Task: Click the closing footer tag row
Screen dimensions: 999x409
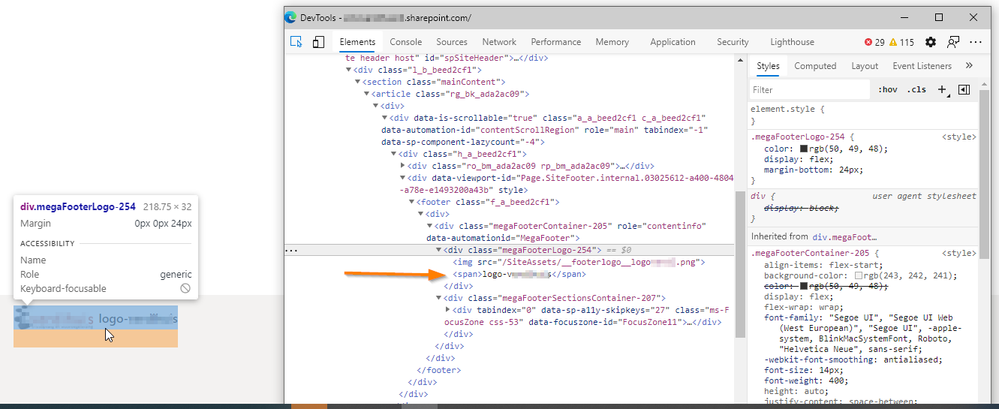Action: (x=438, y=370)
